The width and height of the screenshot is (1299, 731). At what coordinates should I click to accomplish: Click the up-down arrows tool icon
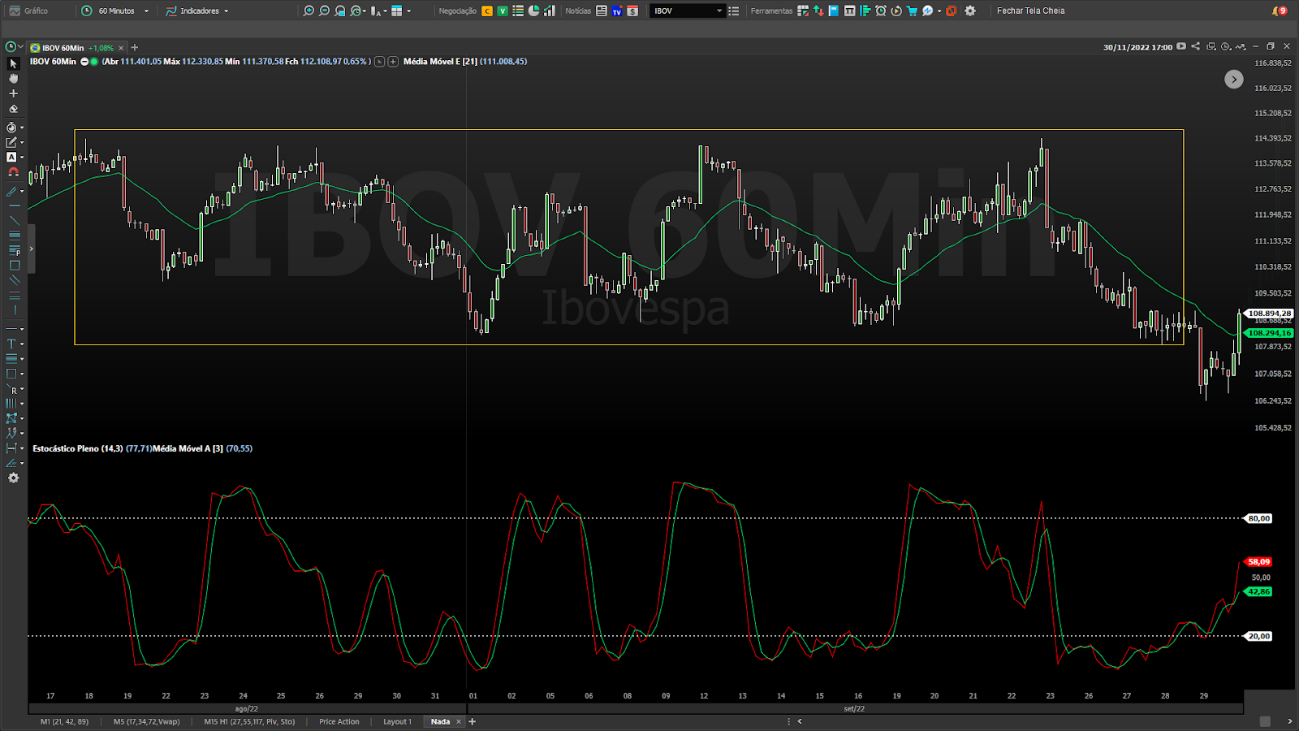point(818,11)
